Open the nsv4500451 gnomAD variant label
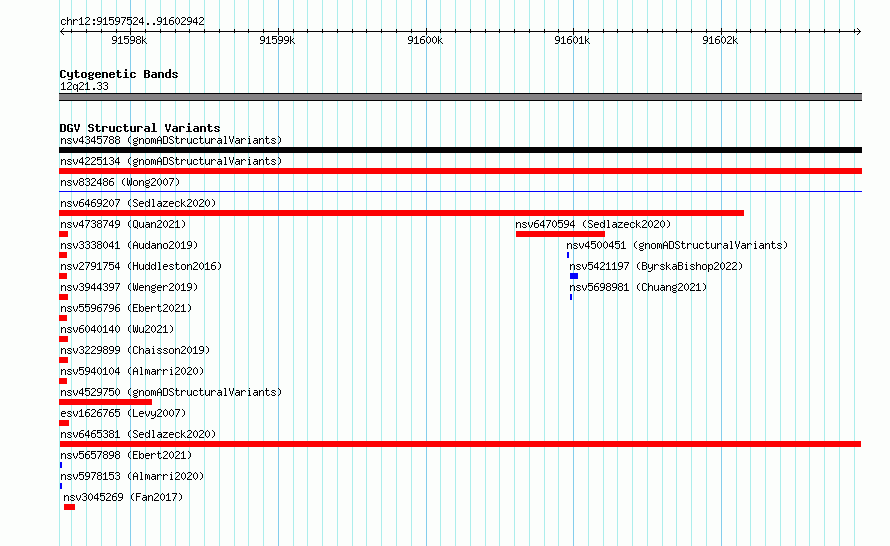This screenshot has width=890, height=546. pyautogui.click(x=677, y=245)
